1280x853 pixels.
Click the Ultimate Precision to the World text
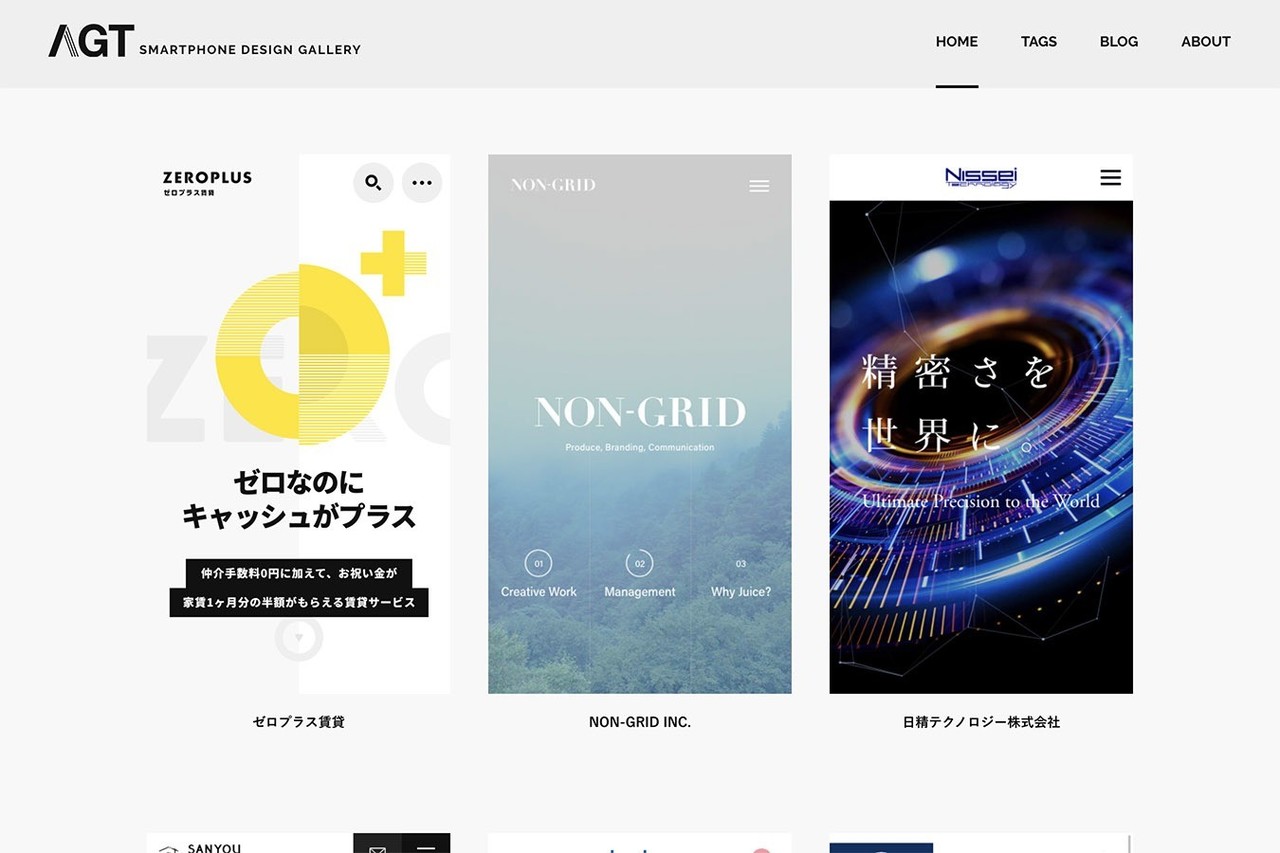pos(981,501)
